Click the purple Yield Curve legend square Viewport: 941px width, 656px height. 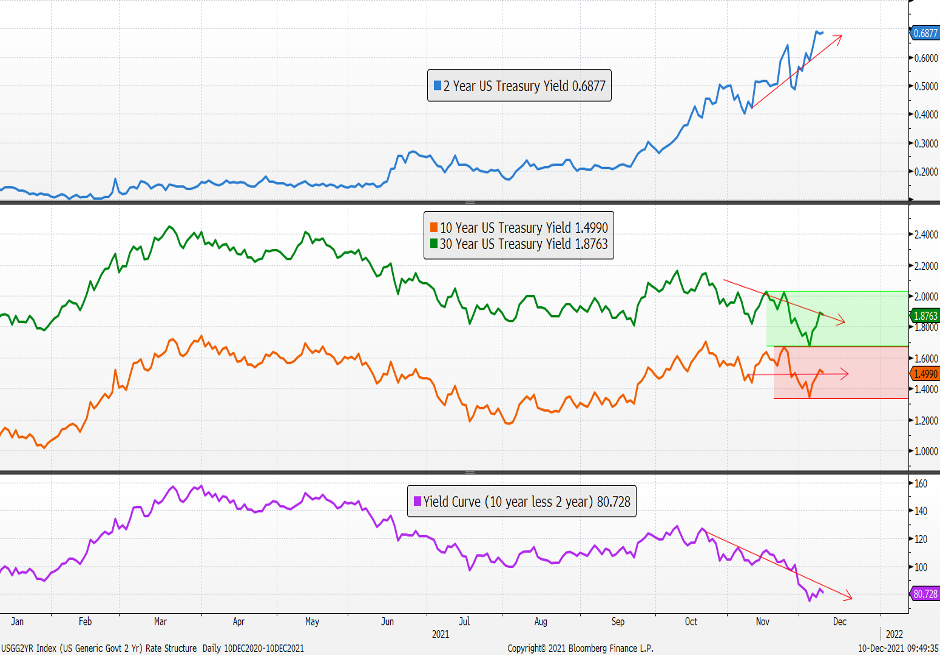point(416,501)
